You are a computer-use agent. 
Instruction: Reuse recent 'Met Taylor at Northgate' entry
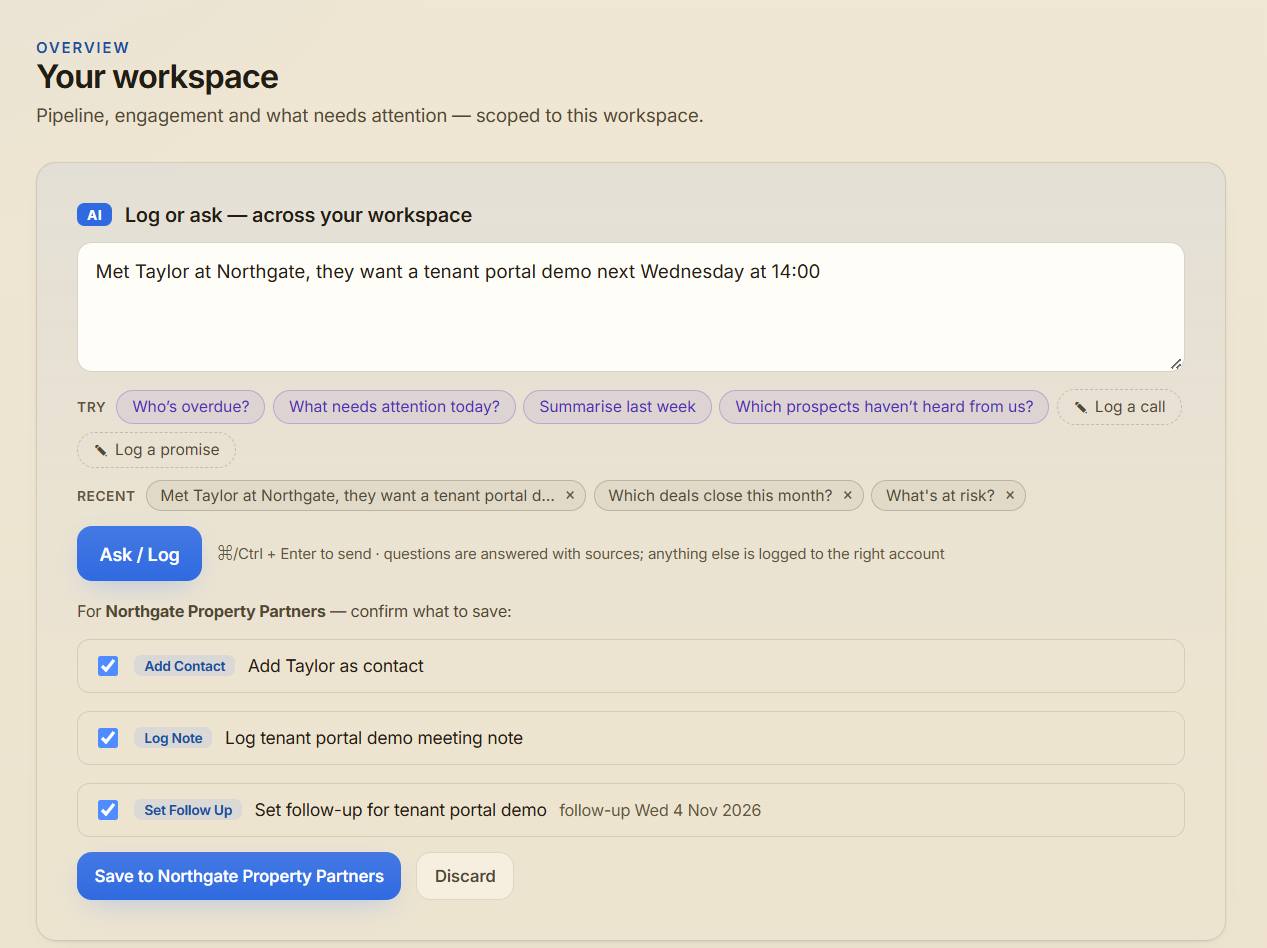(357, 495)
